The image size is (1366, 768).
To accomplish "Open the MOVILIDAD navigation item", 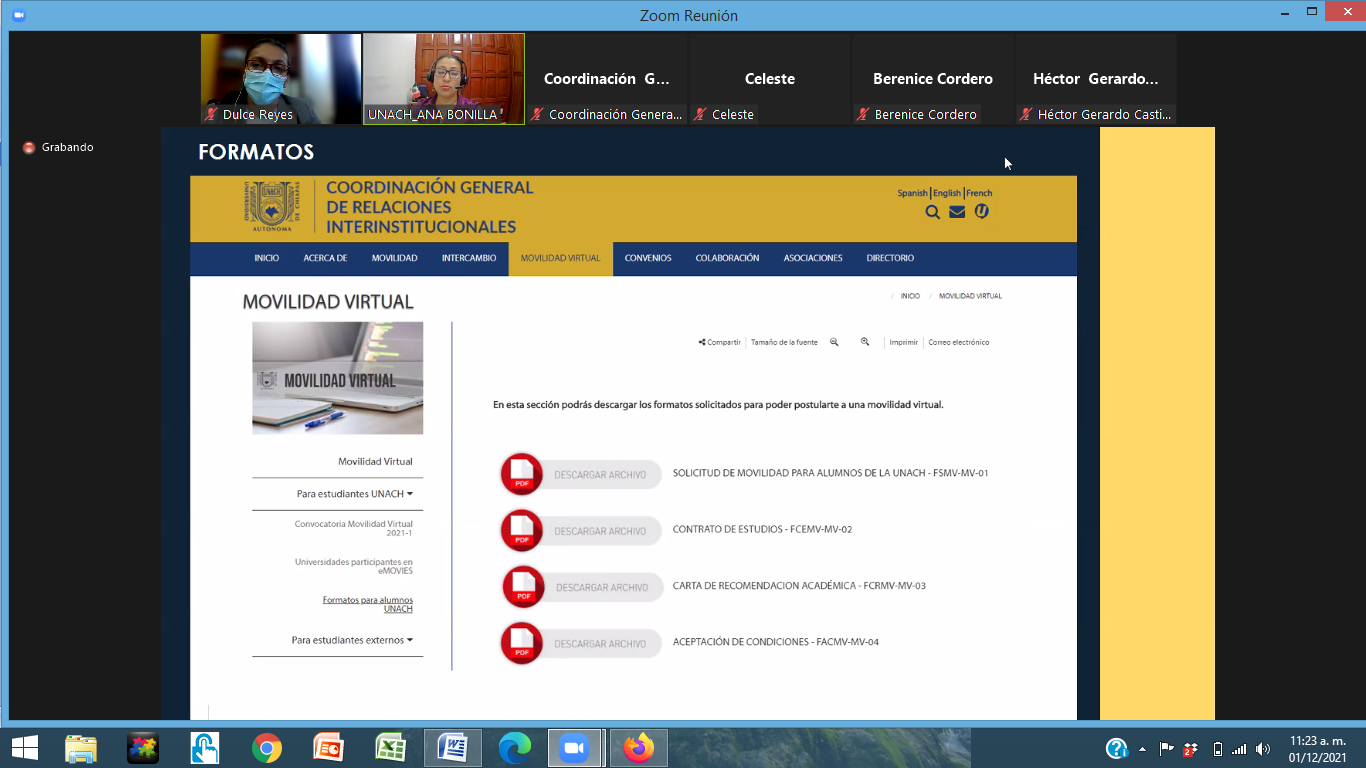I will point(394,258).
